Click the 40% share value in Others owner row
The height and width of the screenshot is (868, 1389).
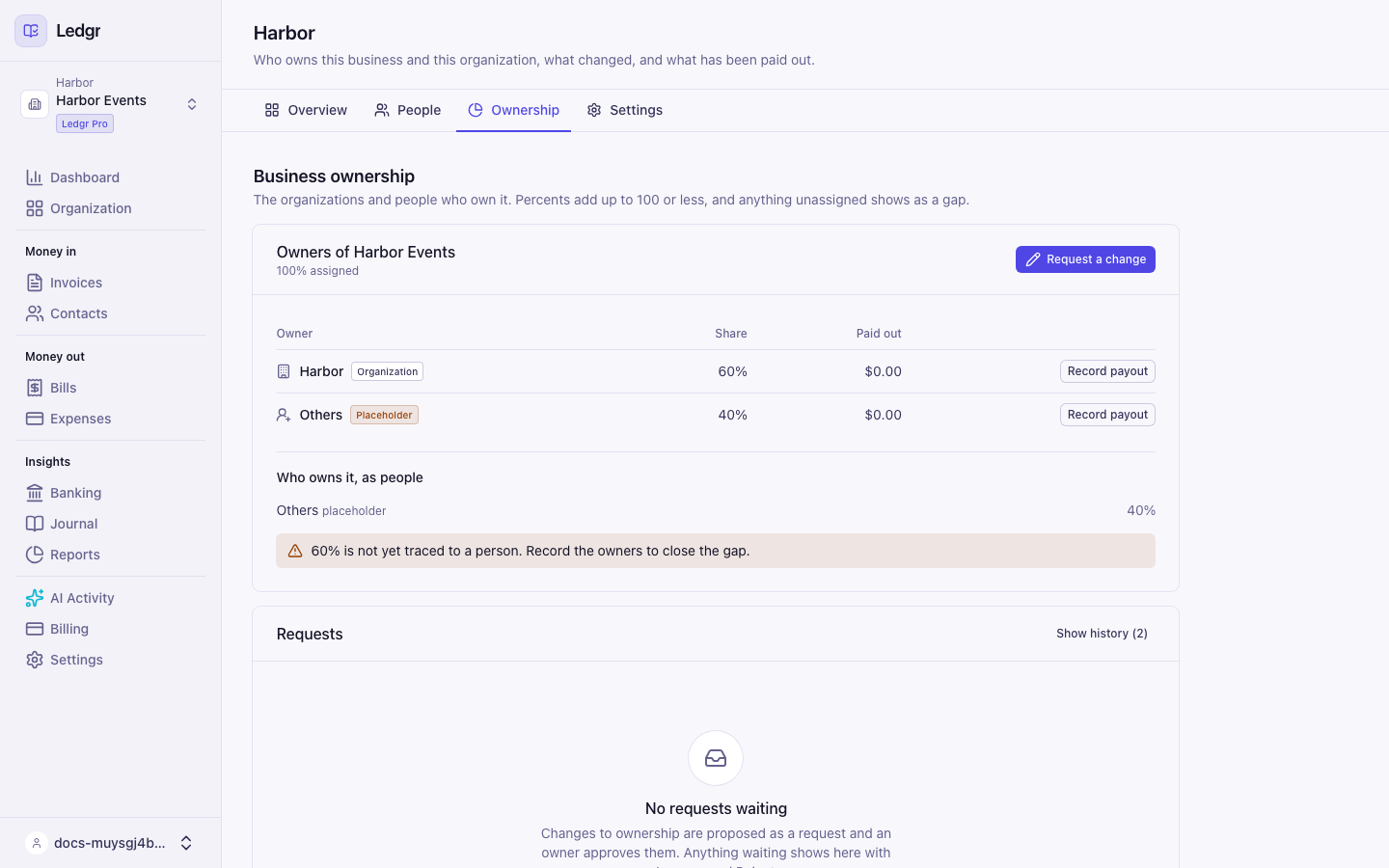pyautogui.click(x=732, y=415)
